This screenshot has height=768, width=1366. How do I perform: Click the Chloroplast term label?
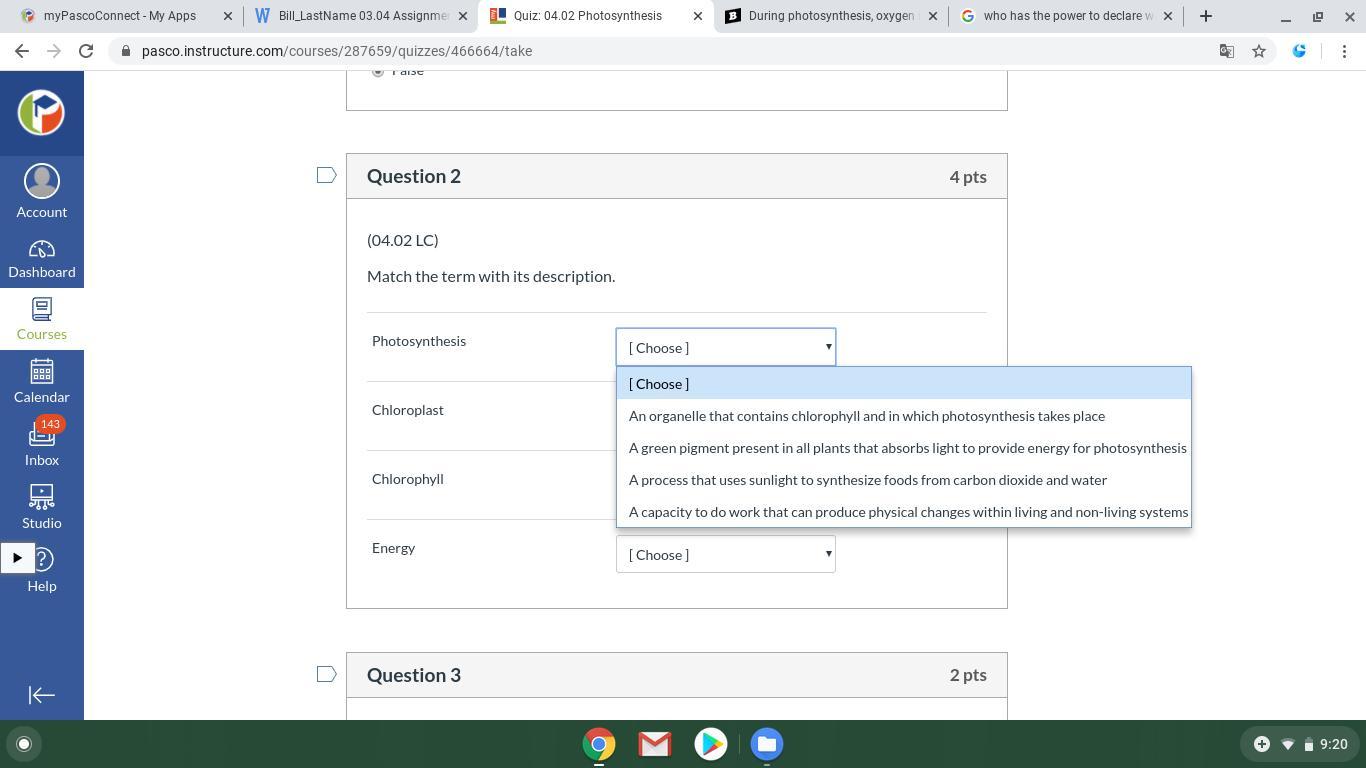coord(408,410)
